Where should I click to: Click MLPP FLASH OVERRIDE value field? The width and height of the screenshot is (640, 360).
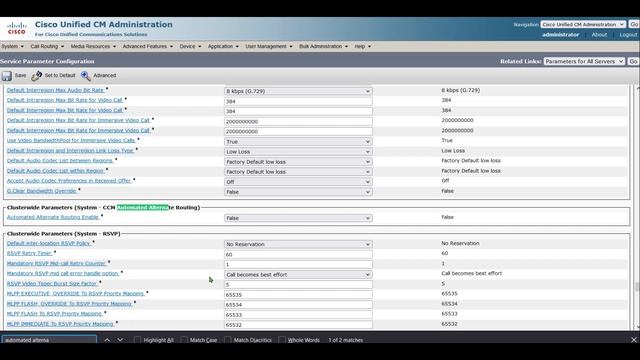[298, 304]
